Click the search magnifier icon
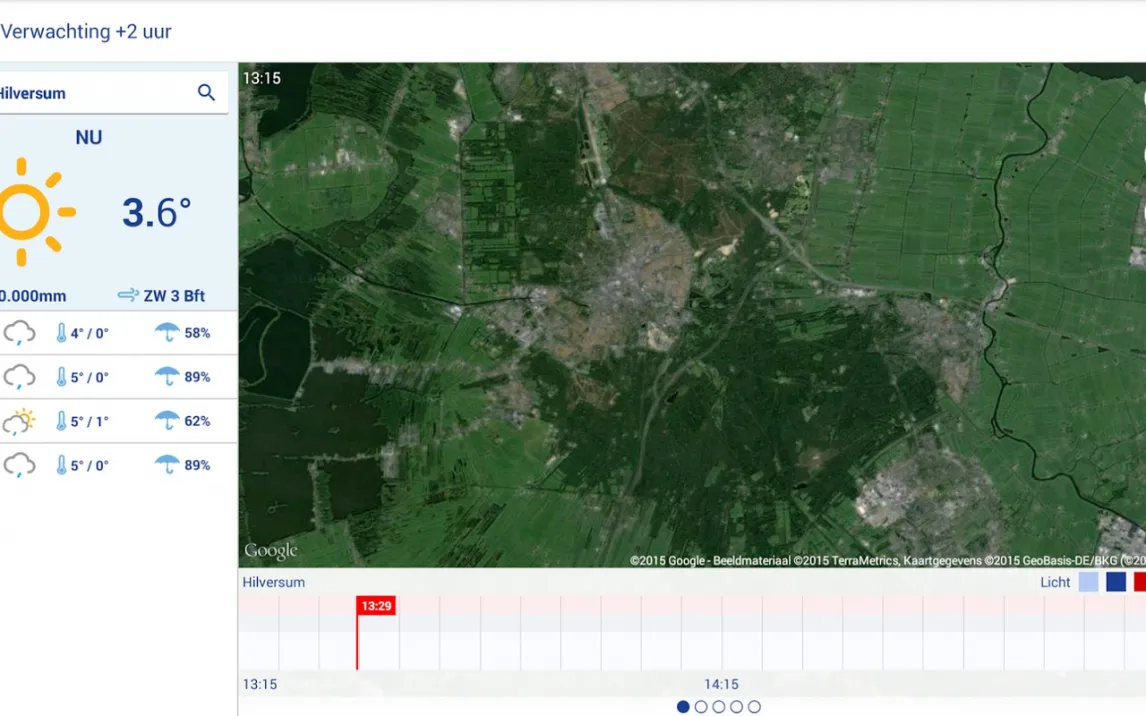1146x716 pixels. pos(206,93)
